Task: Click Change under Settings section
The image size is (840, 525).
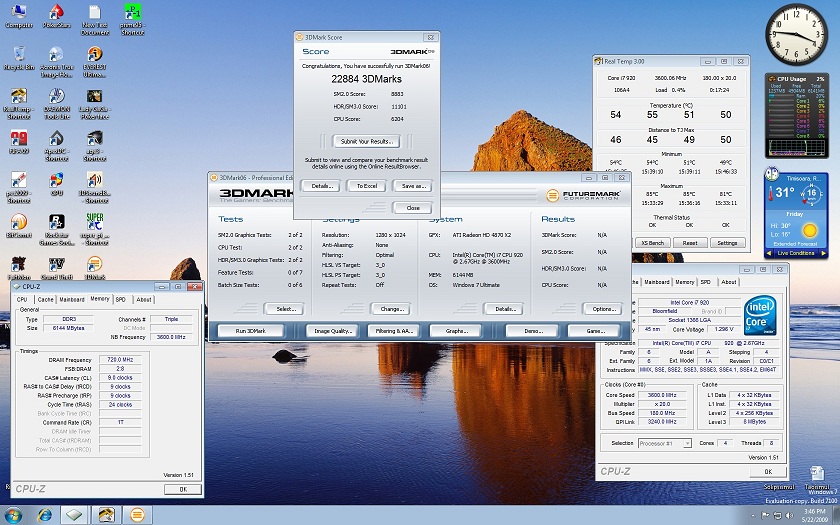Action: pyautogui.click(x=391, y=309)
